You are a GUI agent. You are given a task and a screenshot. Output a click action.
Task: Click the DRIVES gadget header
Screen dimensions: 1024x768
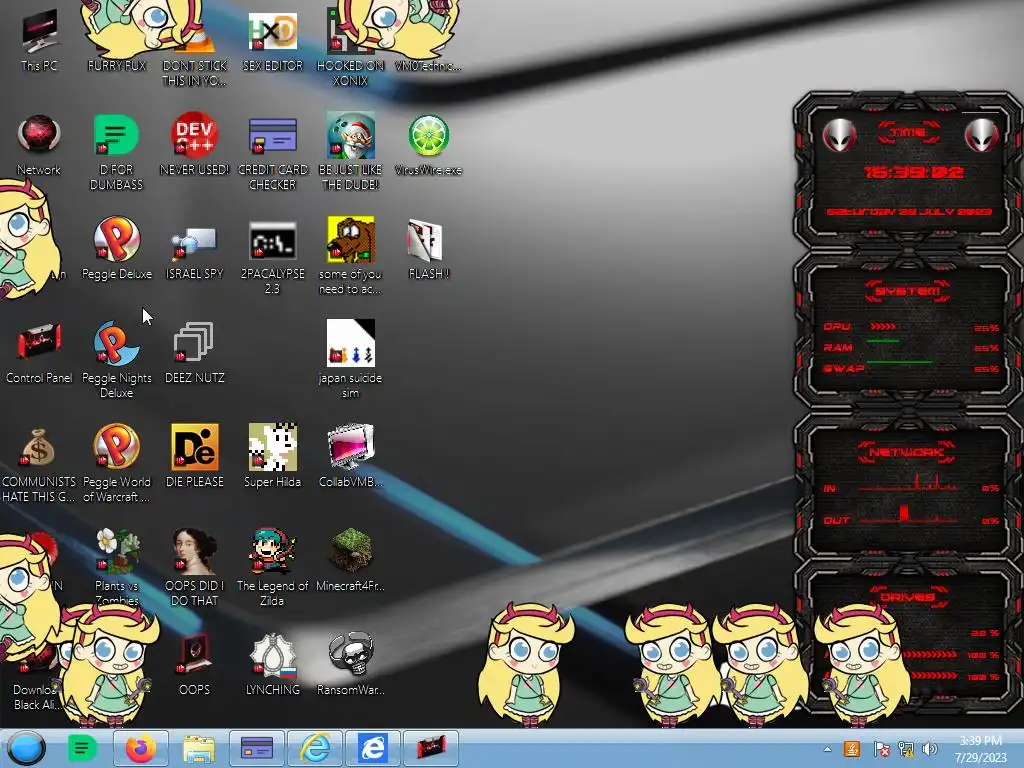click(907, 597)
